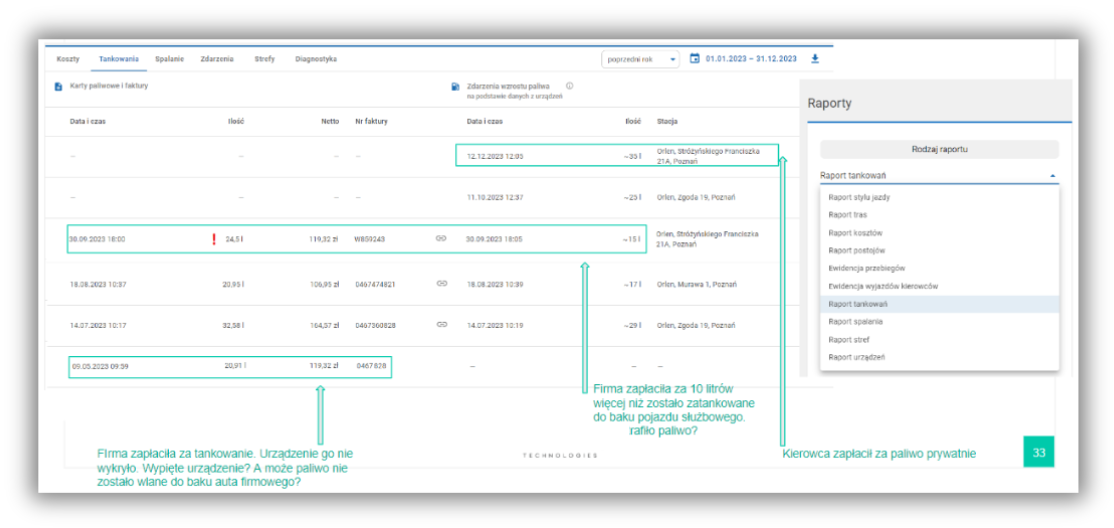Click the fuel pump icon by Zdarzenia wzrostu paliwa

[x=455, y=87]
